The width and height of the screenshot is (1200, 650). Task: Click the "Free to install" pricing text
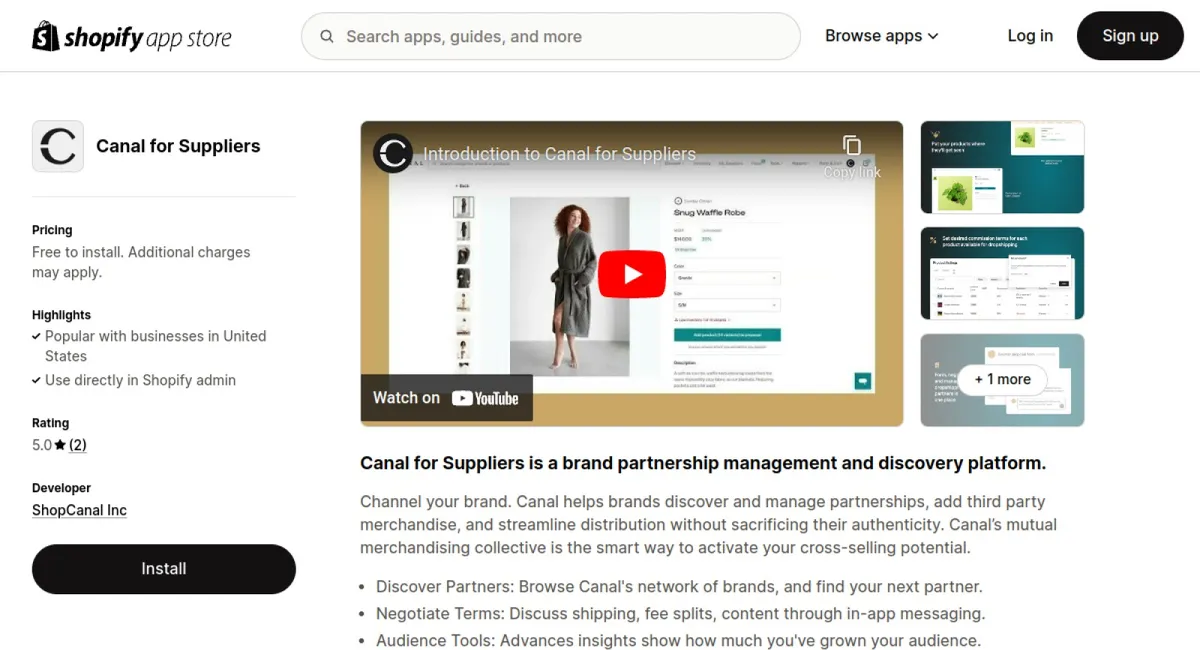(141, 262)
